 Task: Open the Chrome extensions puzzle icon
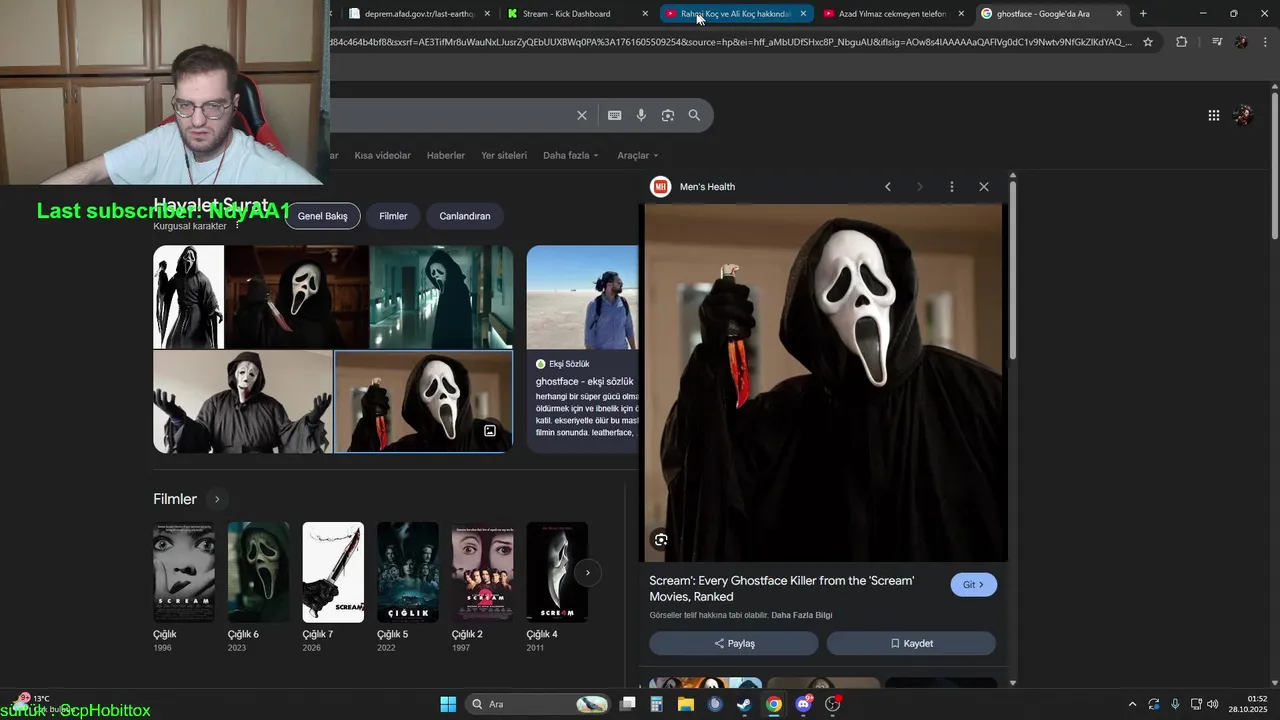pyautogui.click(x=1181, y=42)
